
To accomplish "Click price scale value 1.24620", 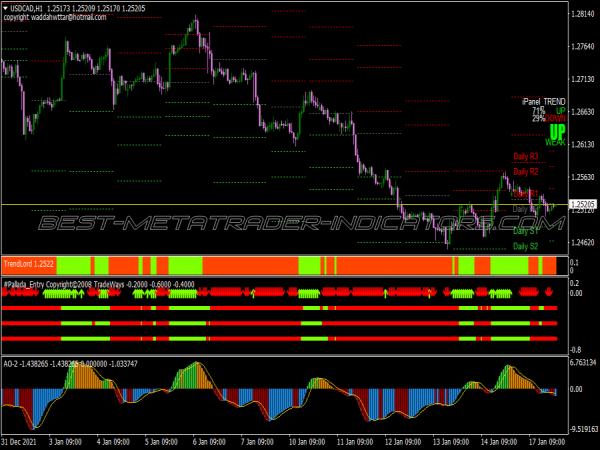I will click(x=583, y=242).
